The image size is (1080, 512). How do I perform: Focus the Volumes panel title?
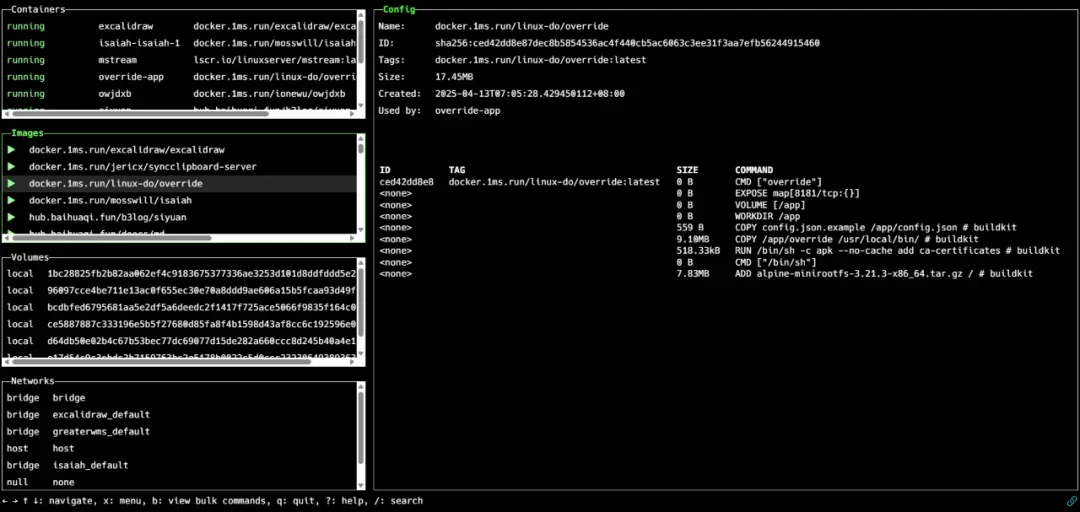click(x=30, y=258)
